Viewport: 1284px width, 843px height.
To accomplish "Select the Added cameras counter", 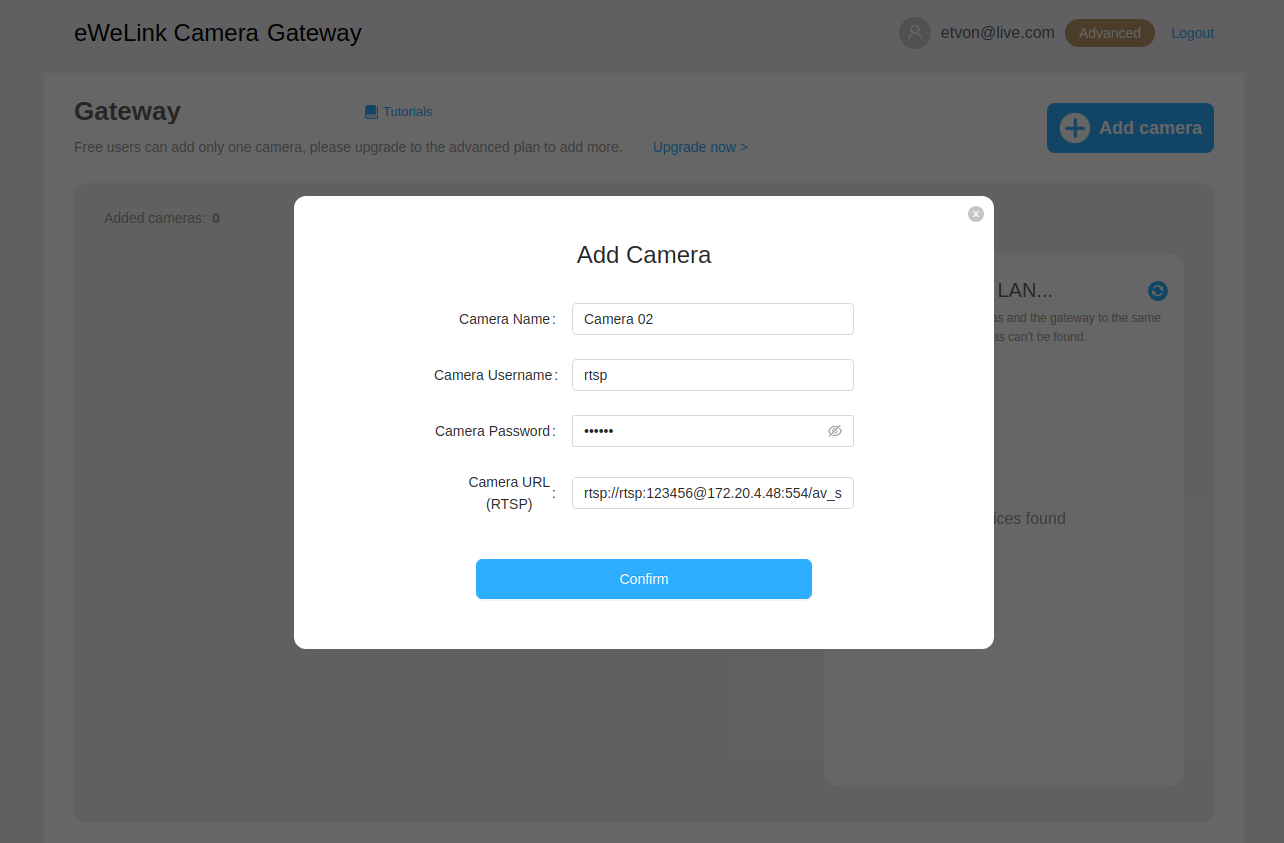I will [x=161, y=217].
